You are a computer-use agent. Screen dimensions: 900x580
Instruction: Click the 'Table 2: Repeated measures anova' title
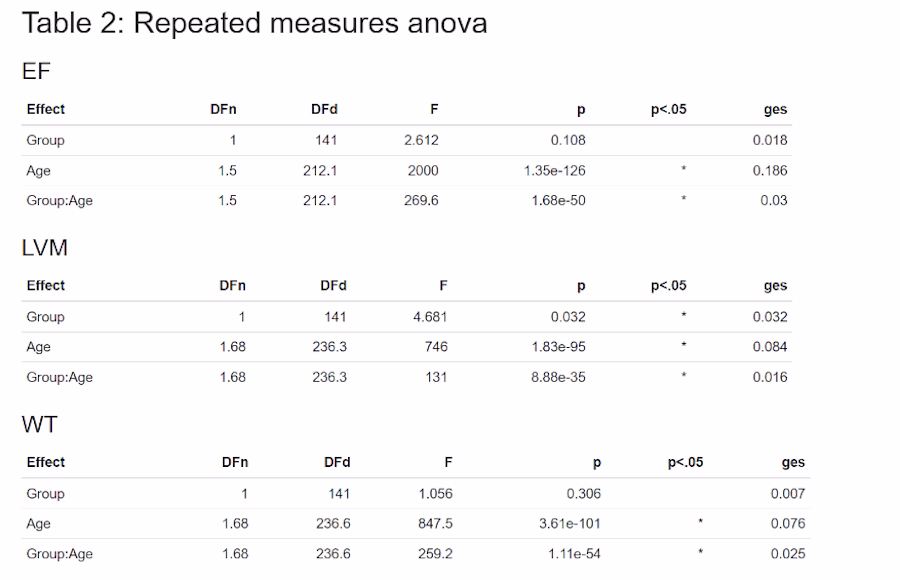click(x=254, y=23)
